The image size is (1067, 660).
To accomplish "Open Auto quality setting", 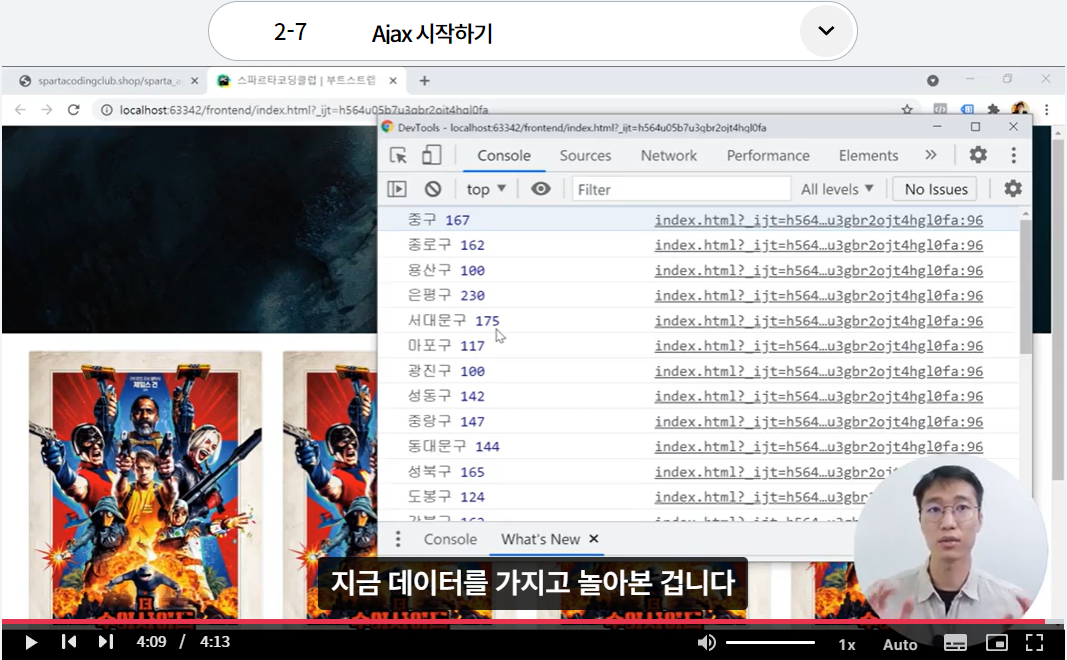I will 900,644.
